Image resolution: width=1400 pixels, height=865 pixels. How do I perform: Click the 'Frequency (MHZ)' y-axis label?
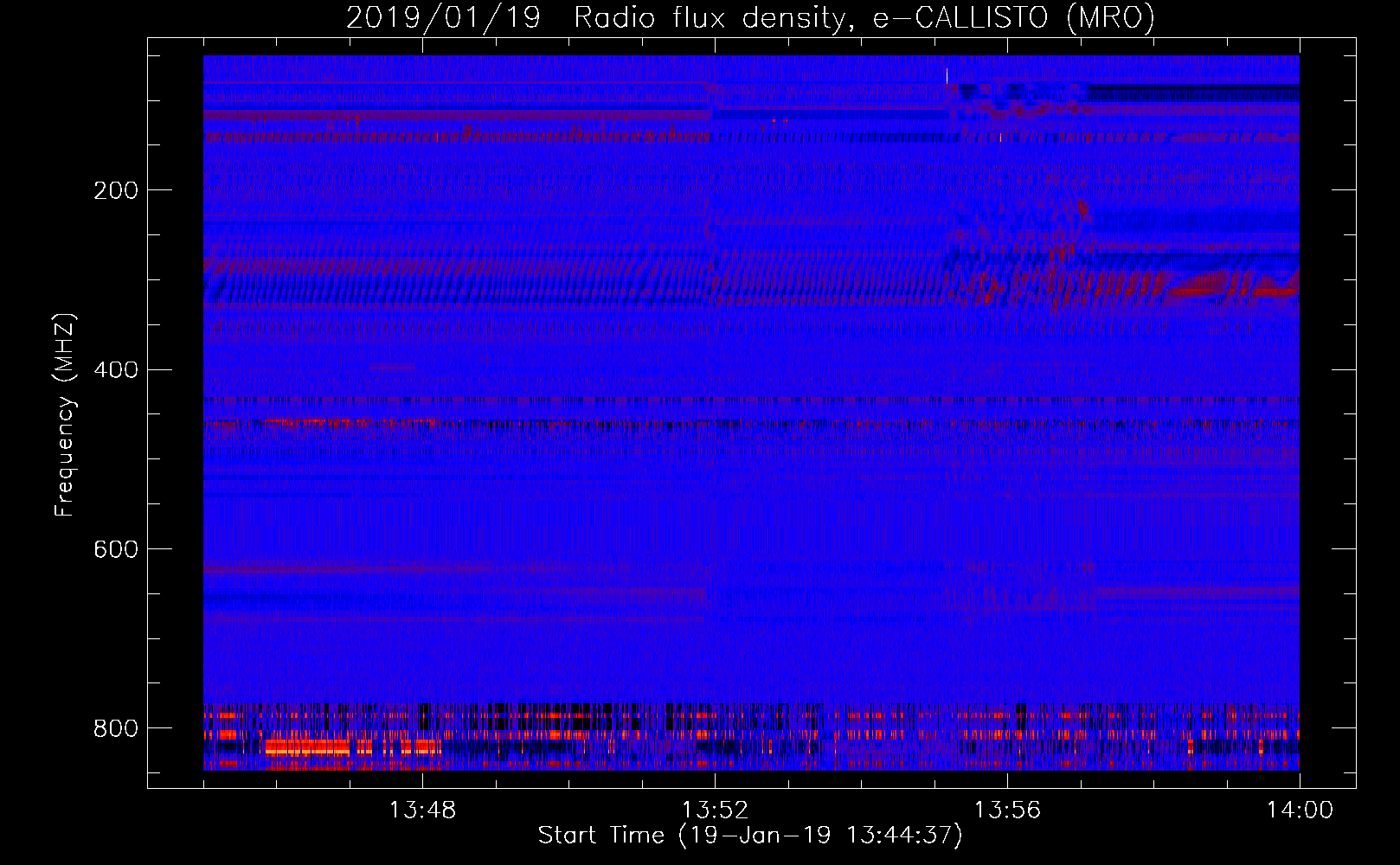click(65, 414)
